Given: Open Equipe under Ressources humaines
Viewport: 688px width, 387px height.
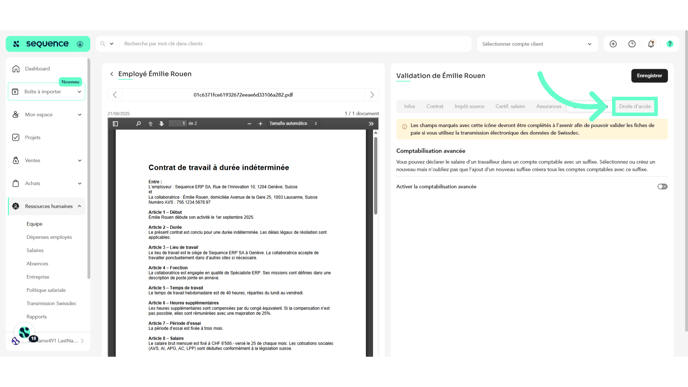Looking at the screenshot, I should [34, 224].
